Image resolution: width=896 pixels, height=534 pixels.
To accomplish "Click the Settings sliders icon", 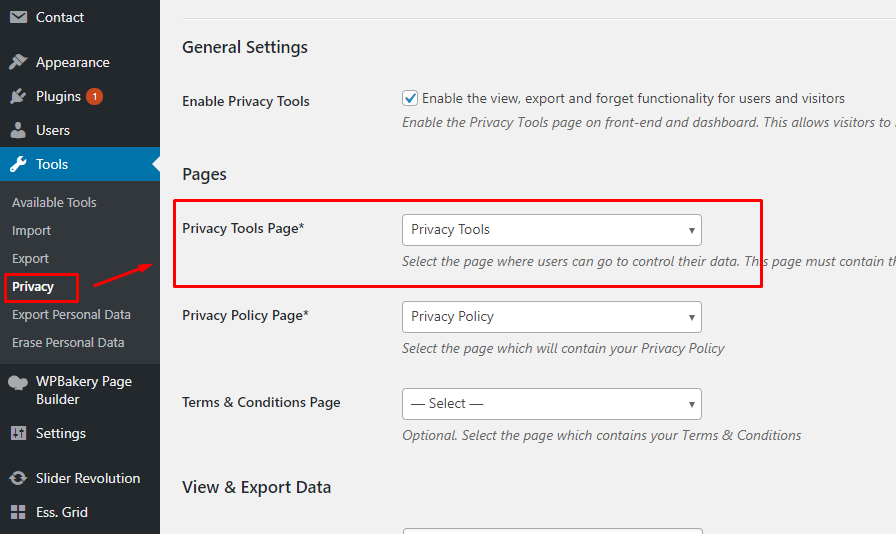I will coord(18,433).
